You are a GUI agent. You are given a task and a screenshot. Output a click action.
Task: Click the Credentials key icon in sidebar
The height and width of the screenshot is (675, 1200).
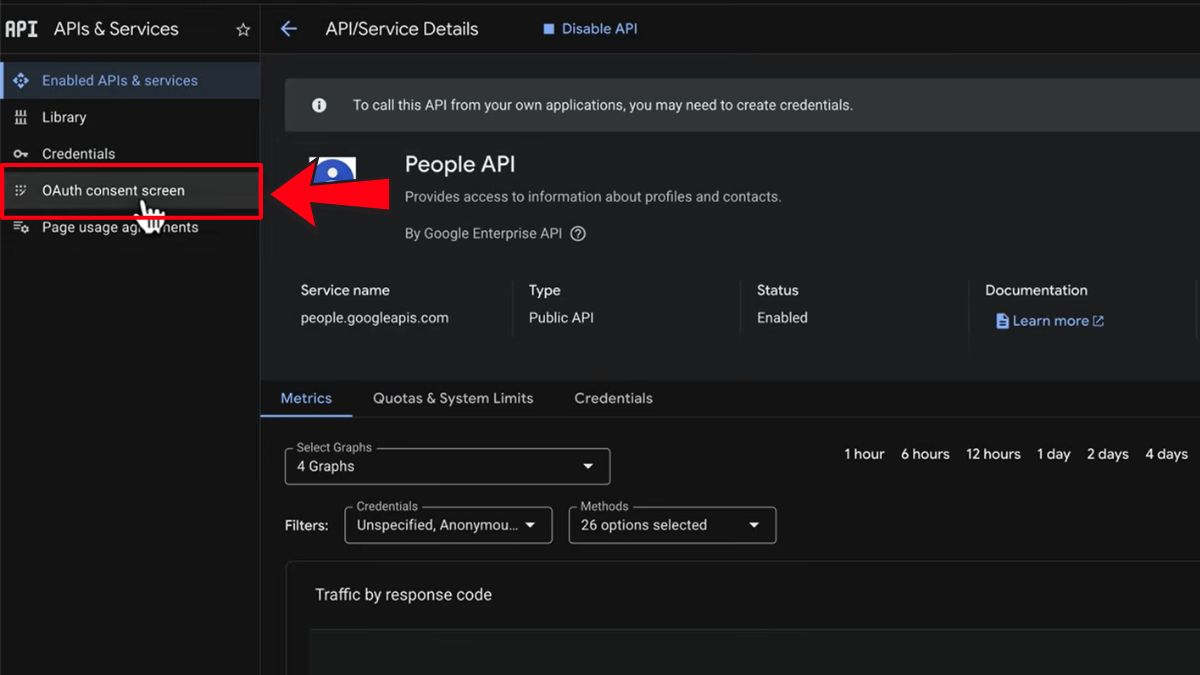coord(21,154)
